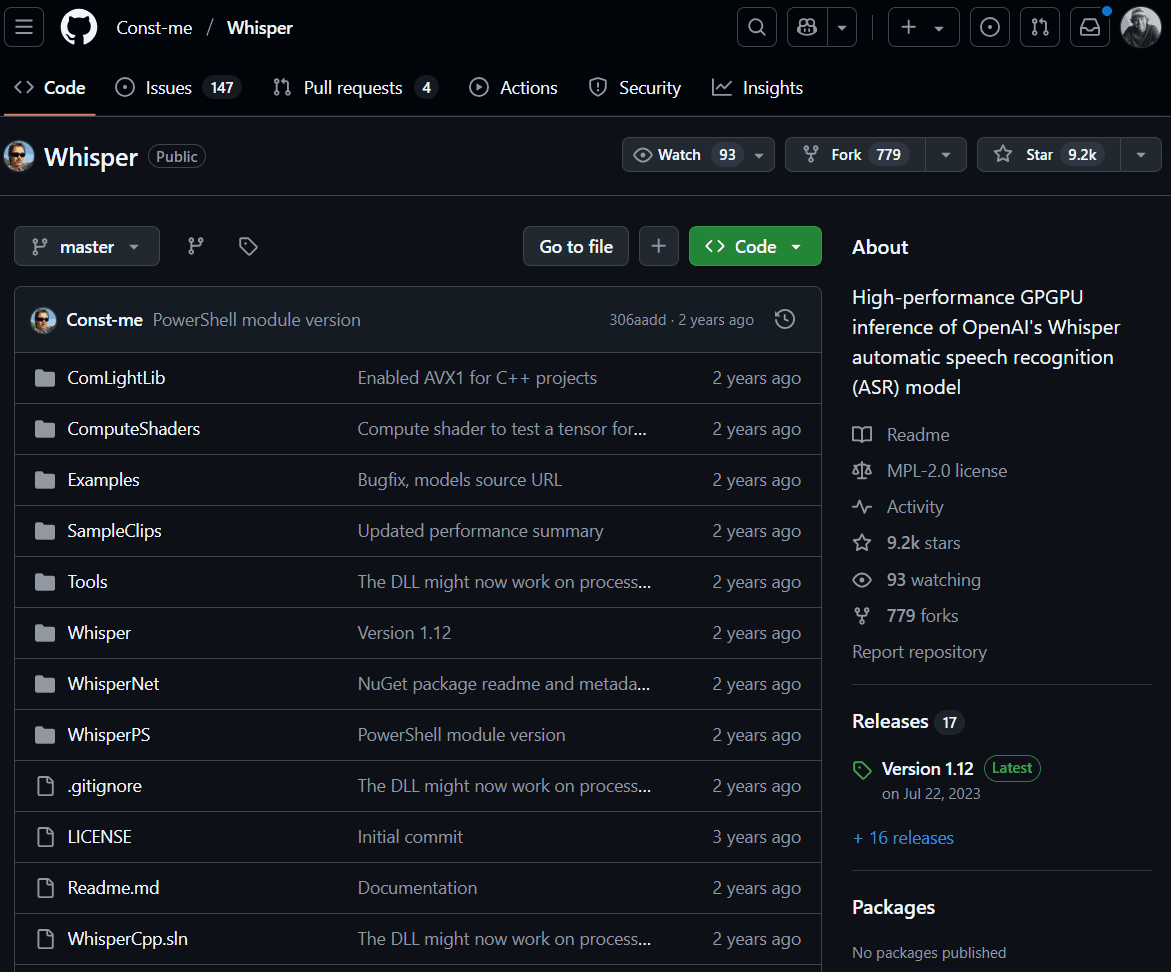View tags via the tag icon

point(248,246)
